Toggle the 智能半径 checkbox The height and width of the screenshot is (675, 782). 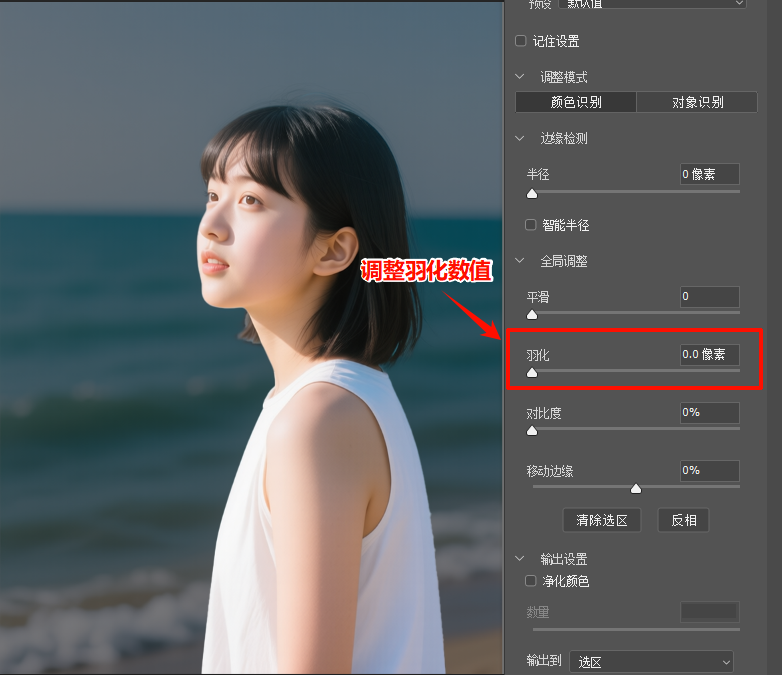531,225
